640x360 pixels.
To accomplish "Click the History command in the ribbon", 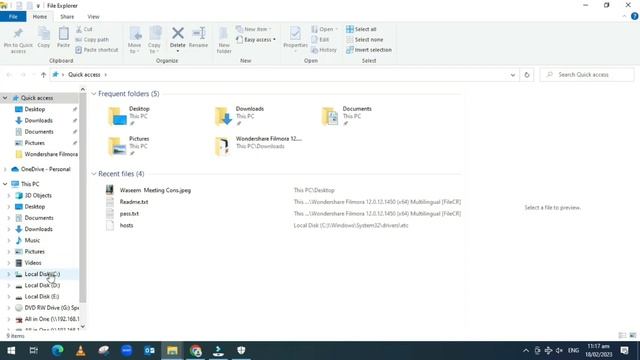I will (324, 50).
